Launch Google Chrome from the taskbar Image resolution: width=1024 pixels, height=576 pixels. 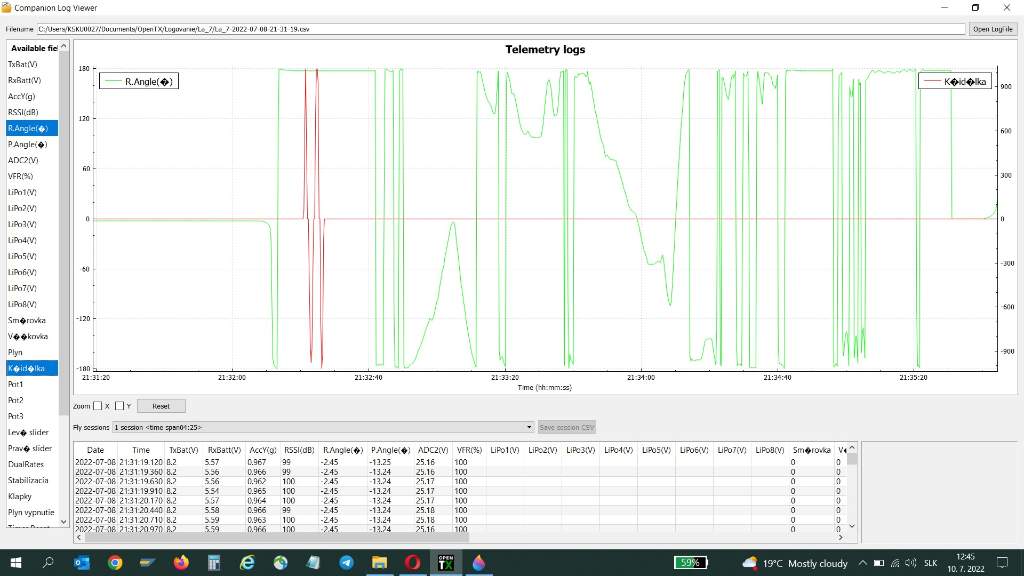(x=115, y=563)
